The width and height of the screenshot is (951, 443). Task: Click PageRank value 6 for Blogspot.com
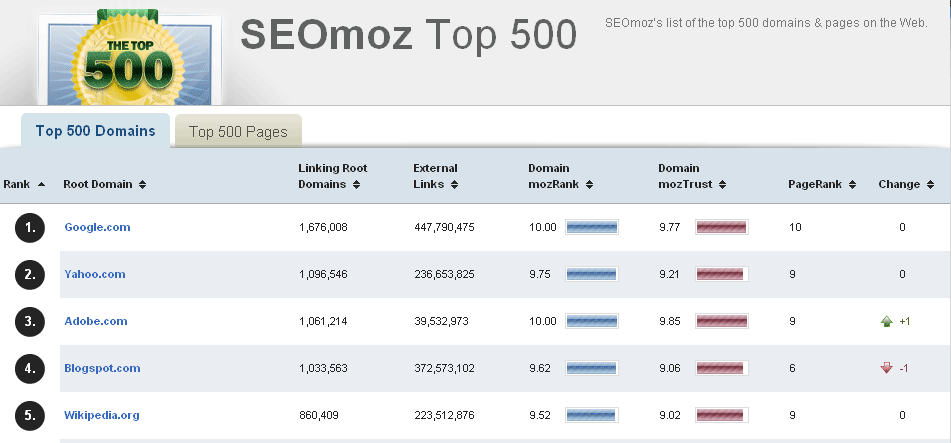pyautogui.click(x=792, y=368)
